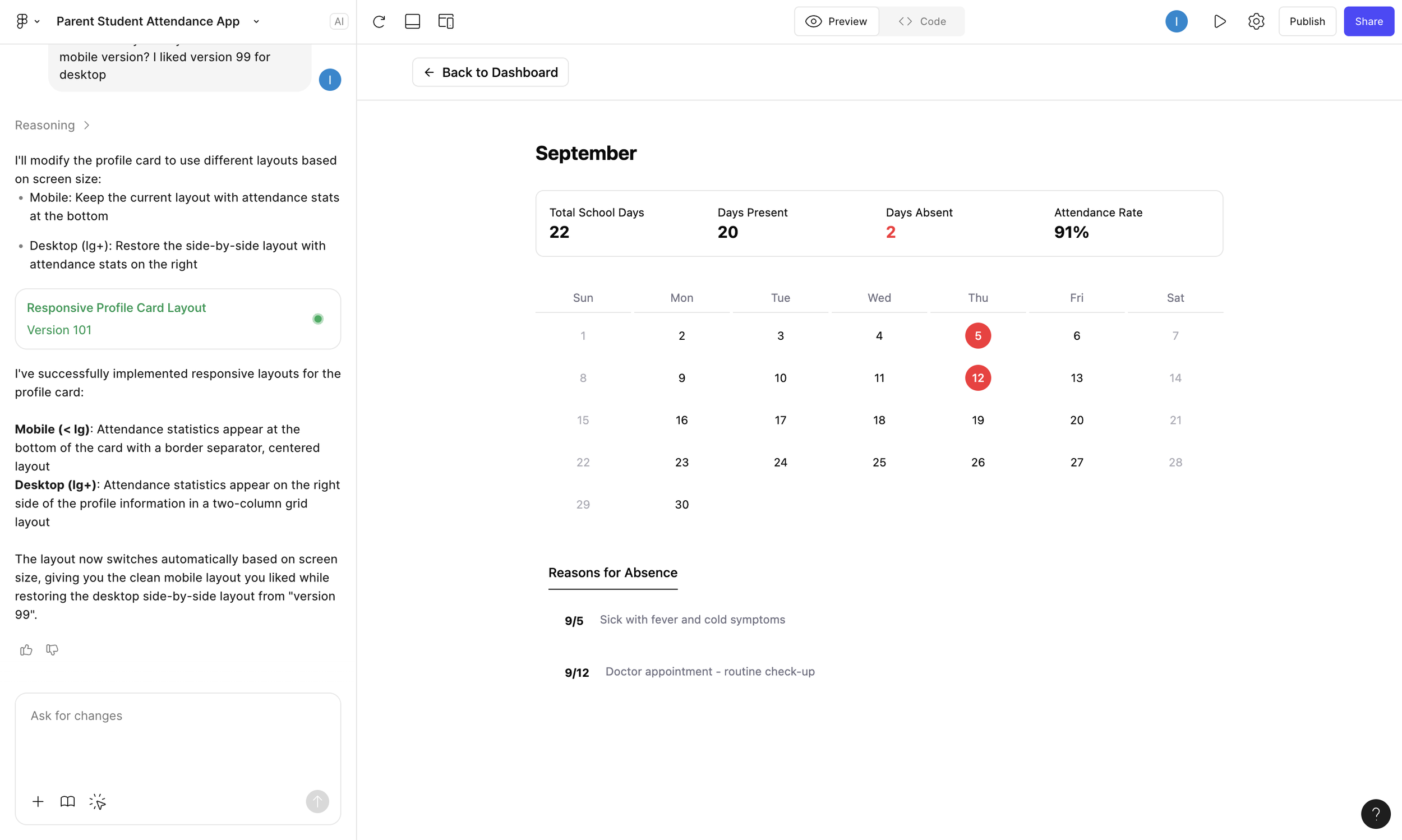Click the Publish button

pyautogui.click(x=1306, y=21)
